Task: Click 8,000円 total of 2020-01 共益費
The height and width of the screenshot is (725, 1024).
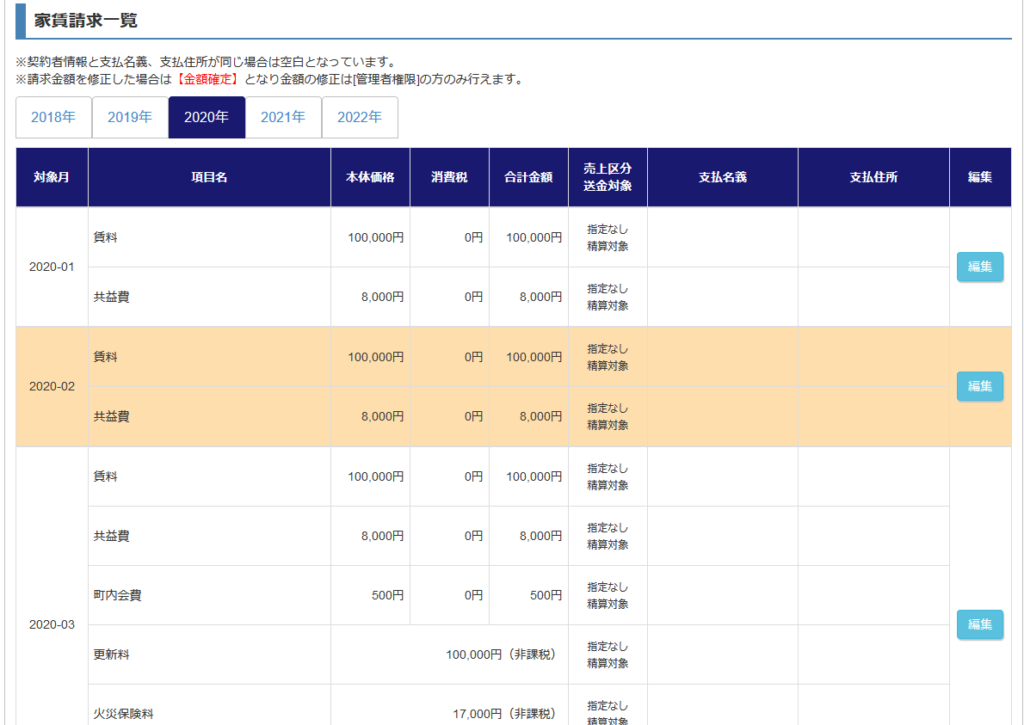Action: 541,297
